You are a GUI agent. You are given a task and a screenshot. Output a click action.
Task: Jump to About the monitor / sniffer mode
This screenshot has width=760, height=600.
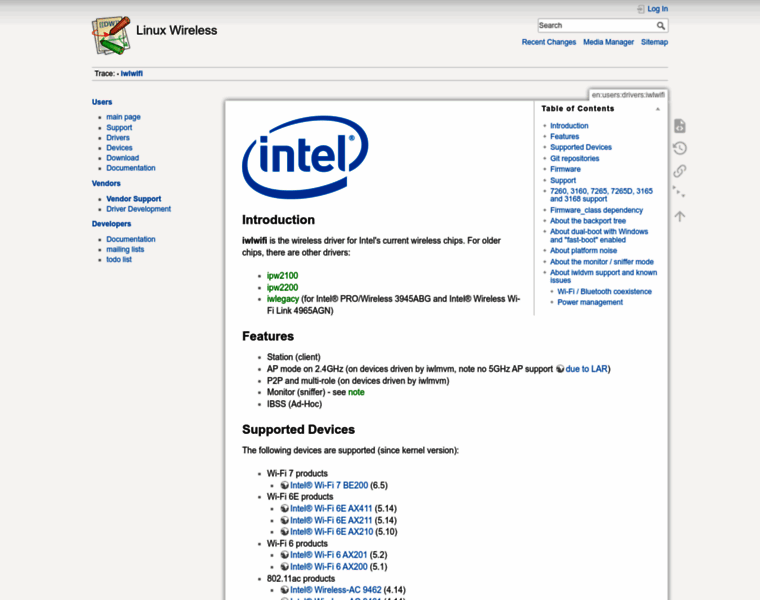[602, 262]
